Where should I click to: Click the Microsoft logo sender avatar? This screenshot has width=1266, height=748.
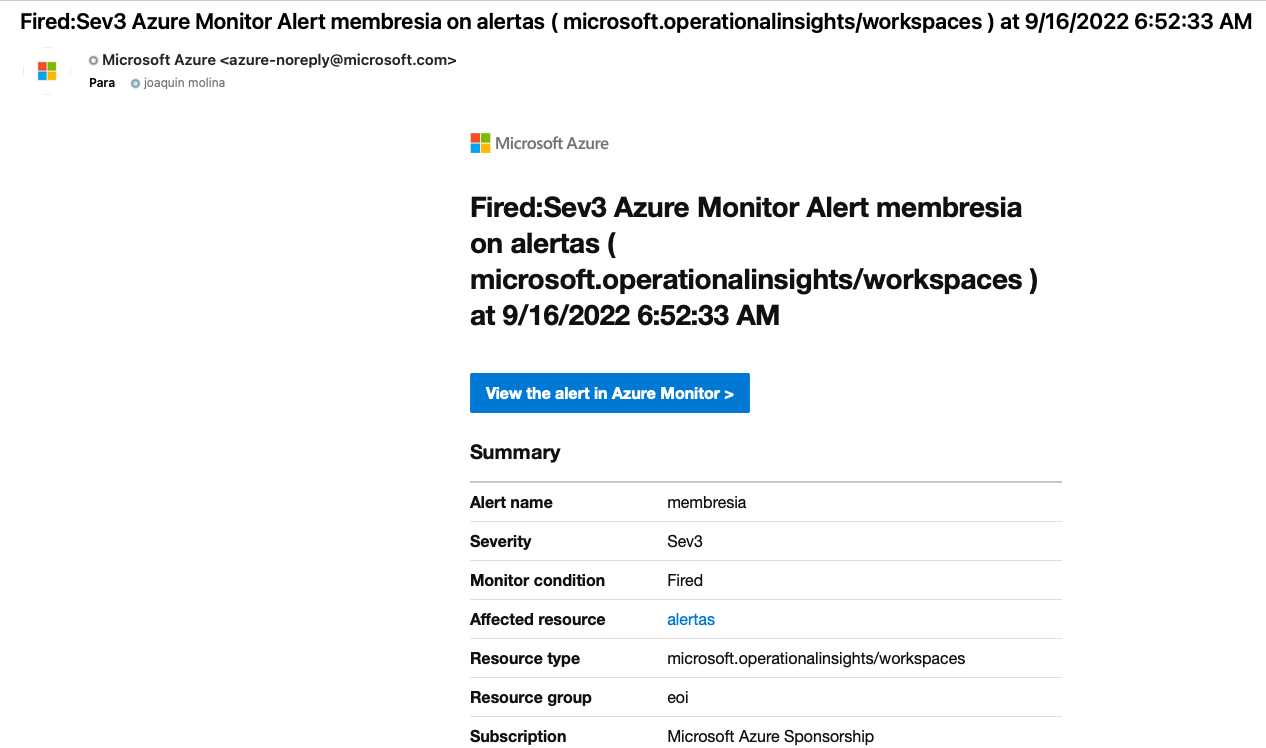click(47, 71)
